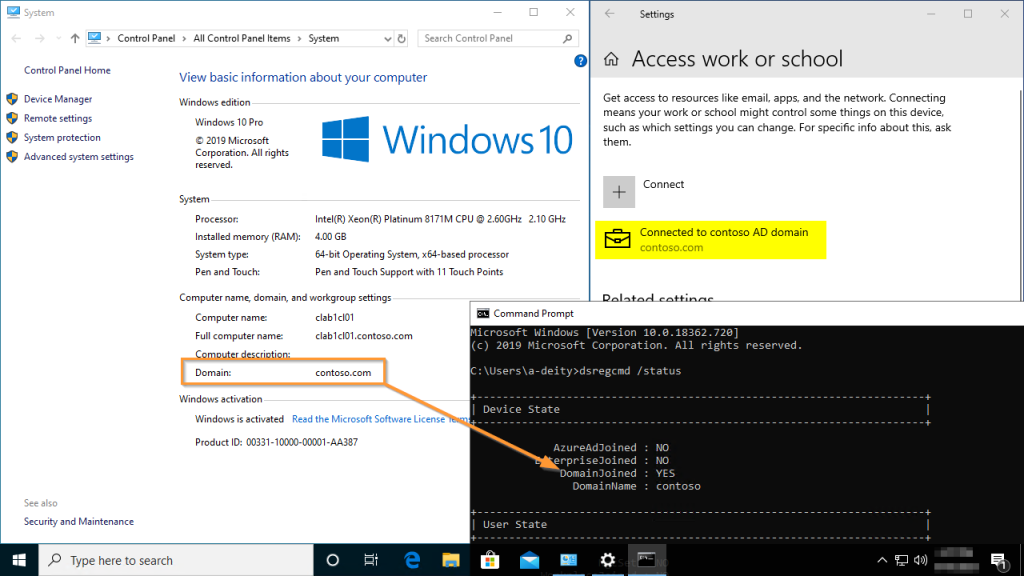The width and height of the screenshot is (1024, 576).
Task: Open Read the Microsoft Software License Terms
Action: (x=380, y=419)
